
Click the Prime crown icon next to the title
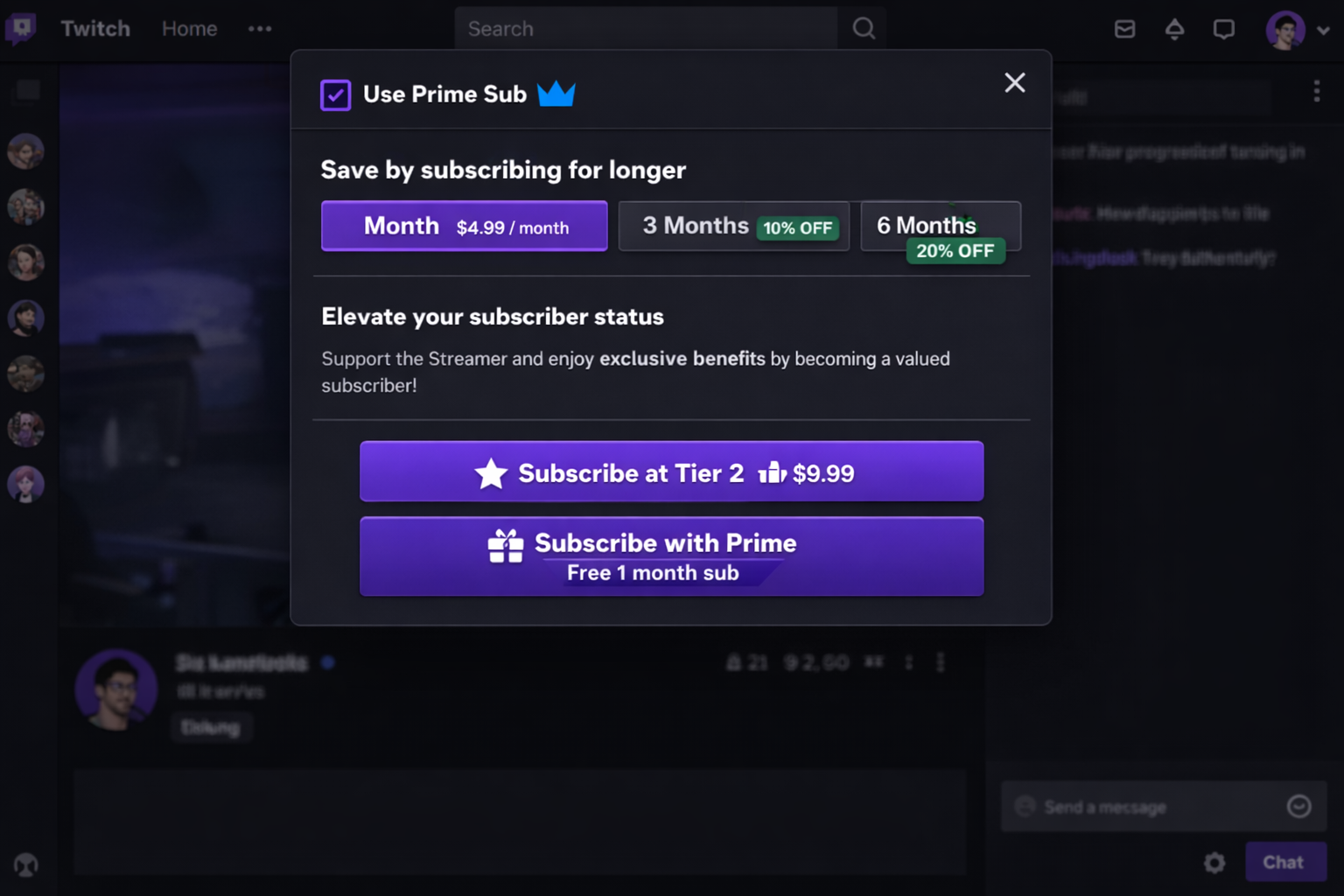click(556, 94)
